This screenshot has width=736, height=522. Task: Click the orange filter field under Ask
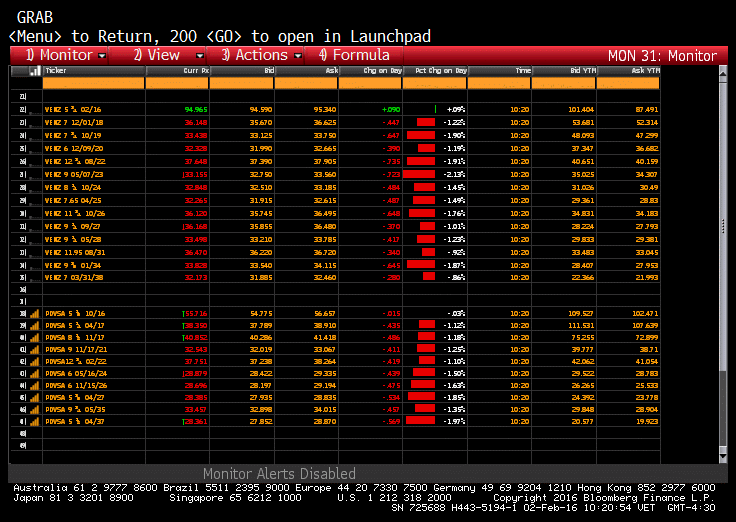(x=306, y=83)
